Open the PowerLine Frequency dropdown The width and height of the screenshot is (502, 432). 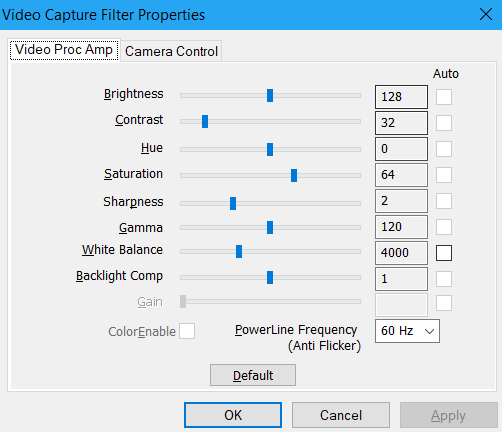click(x=407, y=331)
